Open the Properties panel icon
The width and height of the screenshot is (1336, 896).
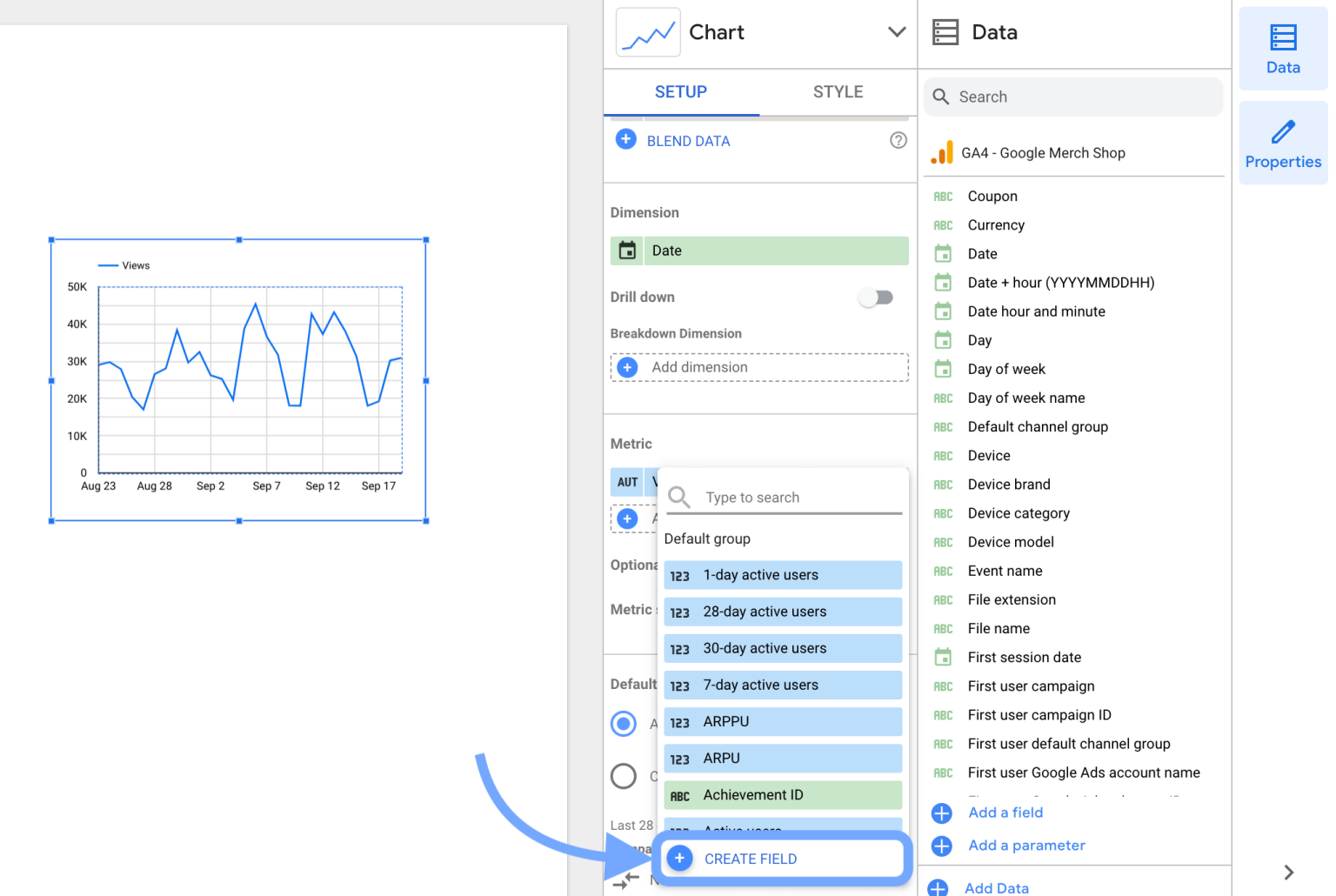1283,142
